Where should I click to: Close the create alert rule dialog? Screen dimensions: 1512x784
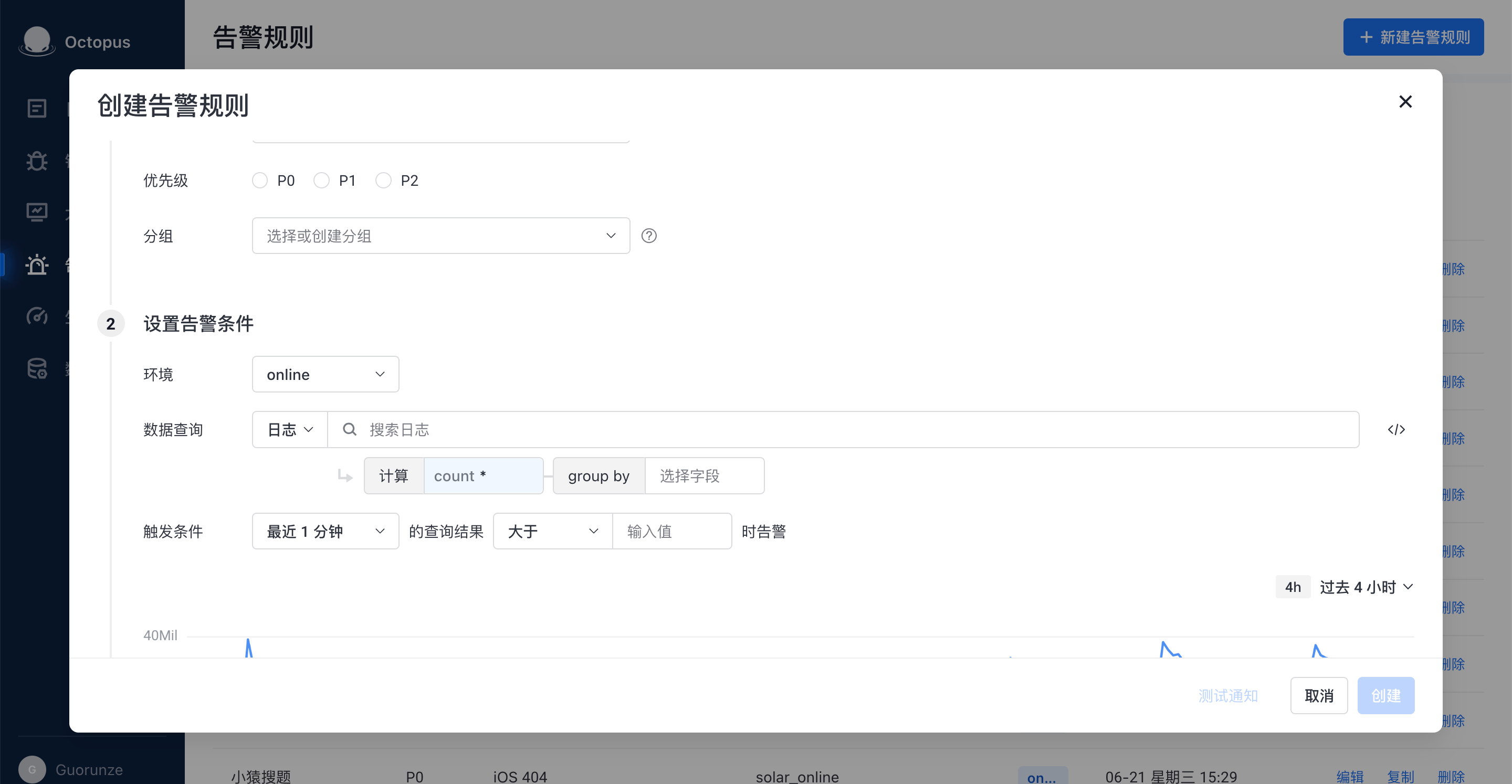click(1405, 101)
